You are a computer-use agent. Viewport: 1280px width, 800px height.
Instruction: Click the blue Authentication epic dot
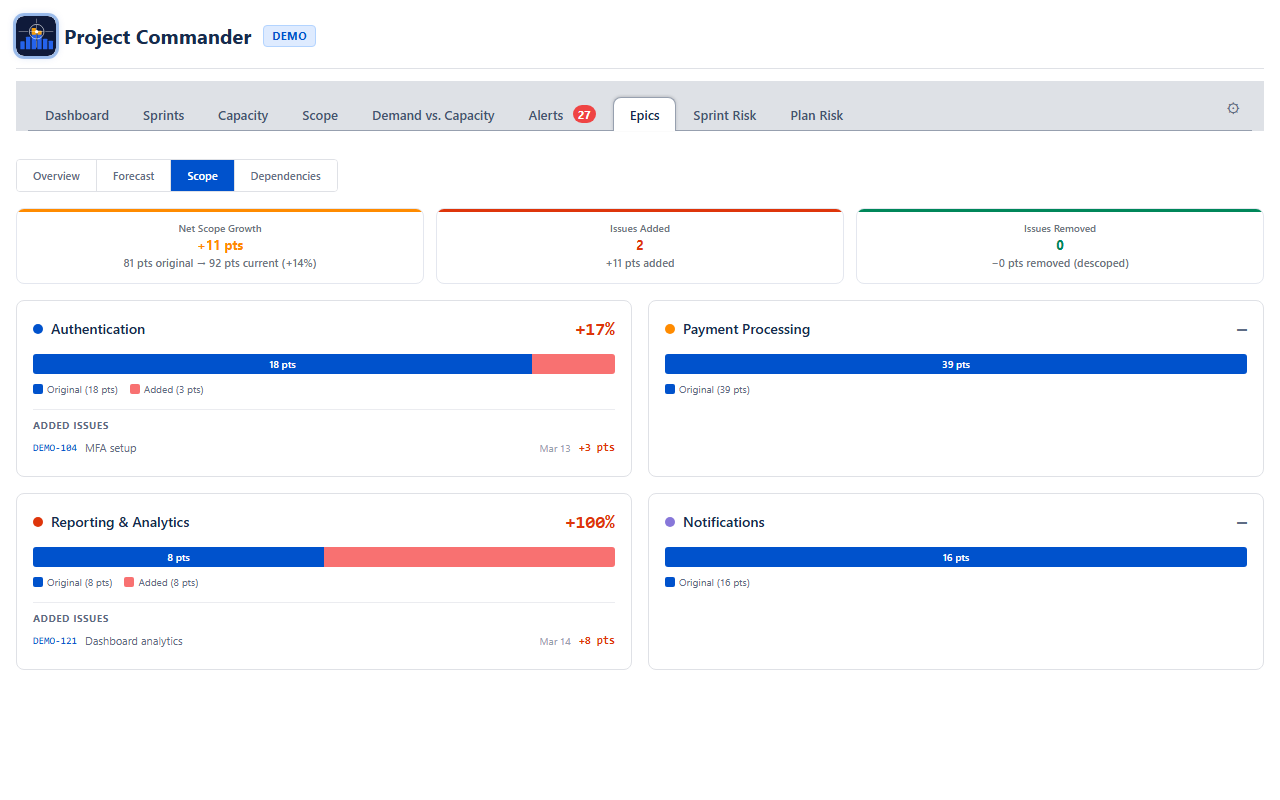[x=38, y=329]
